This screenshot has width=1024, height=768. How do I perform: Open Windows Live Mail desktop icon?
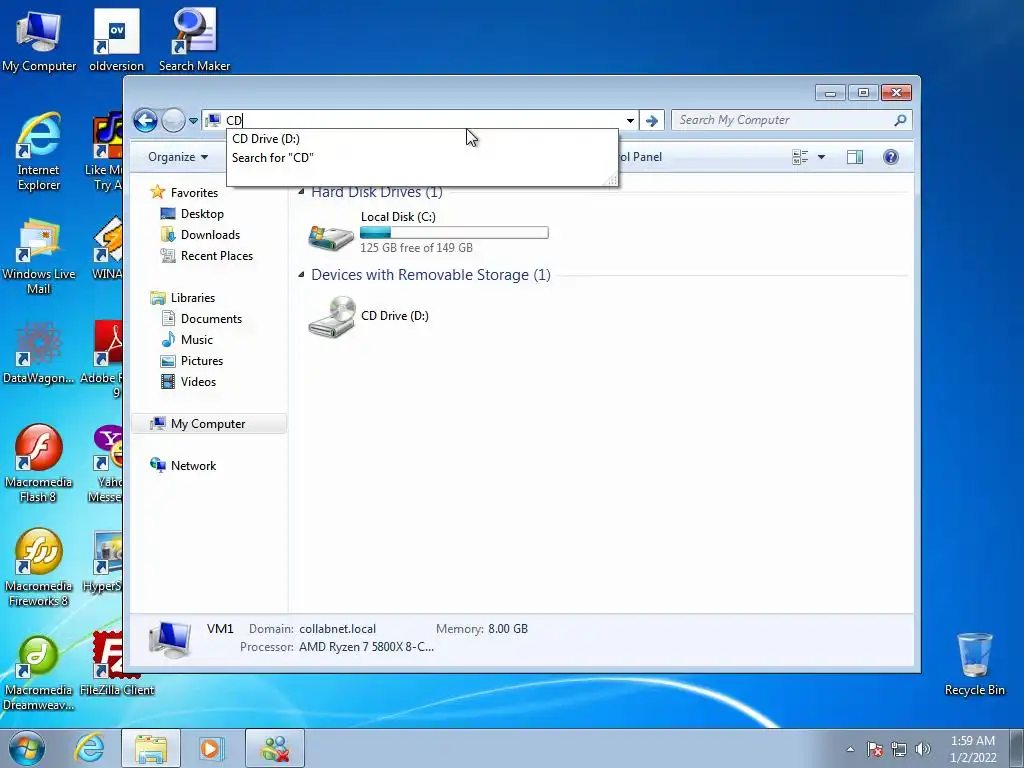[x=39, y=256]
